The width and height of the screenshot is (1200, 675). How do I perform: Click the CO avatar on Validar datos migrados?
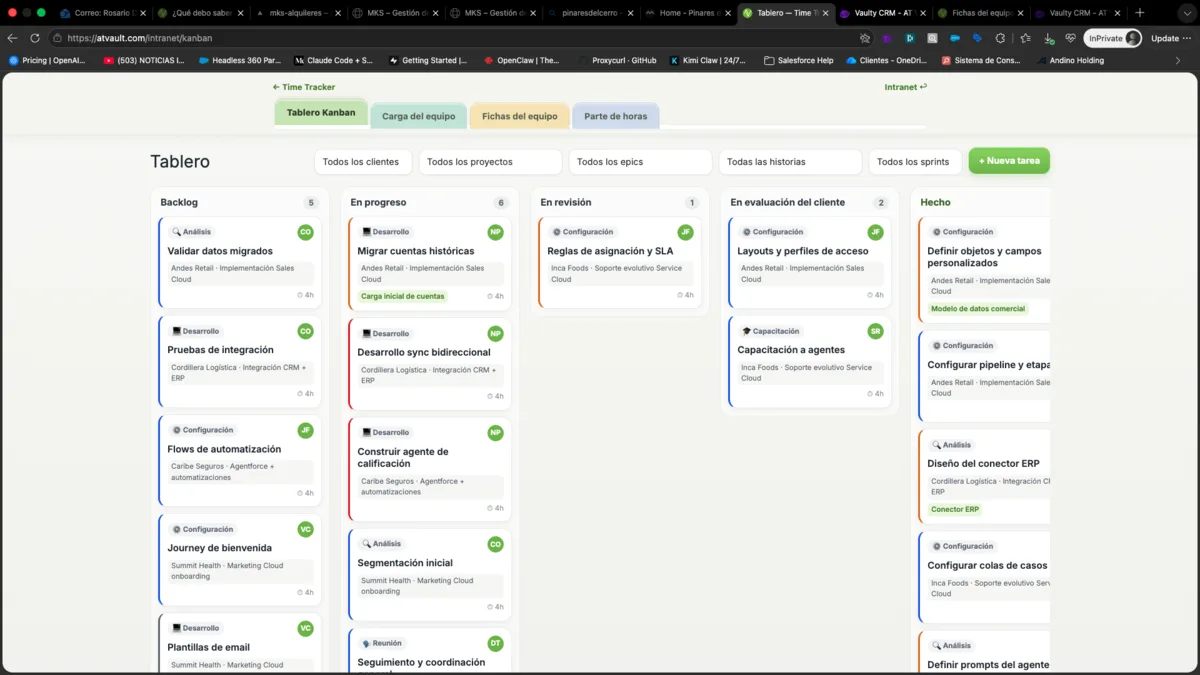point(306,232)
